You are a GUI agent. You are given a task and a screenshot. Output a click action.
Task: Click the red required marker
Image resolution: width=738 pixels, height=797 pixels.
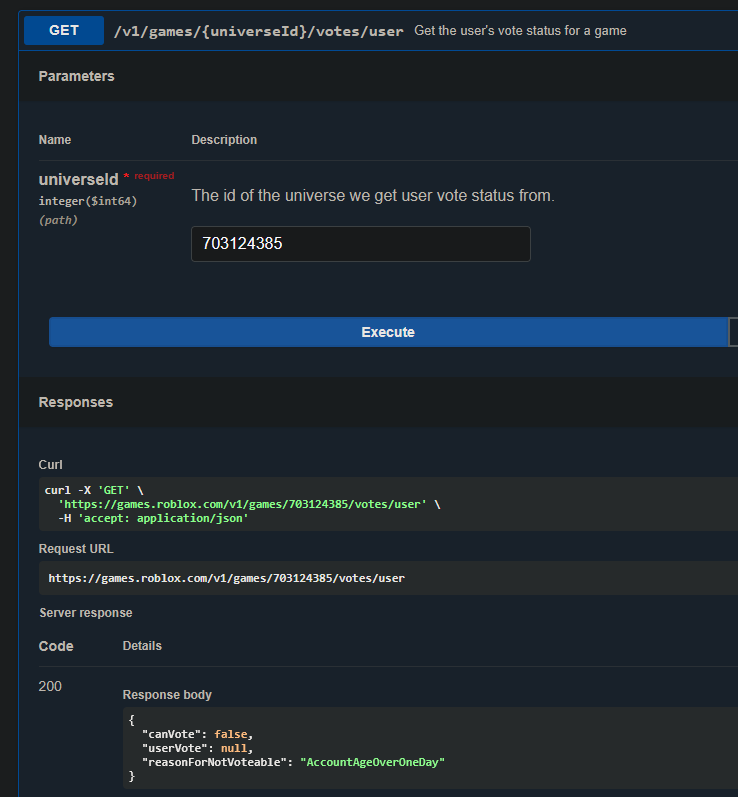[x=149, y=176]
